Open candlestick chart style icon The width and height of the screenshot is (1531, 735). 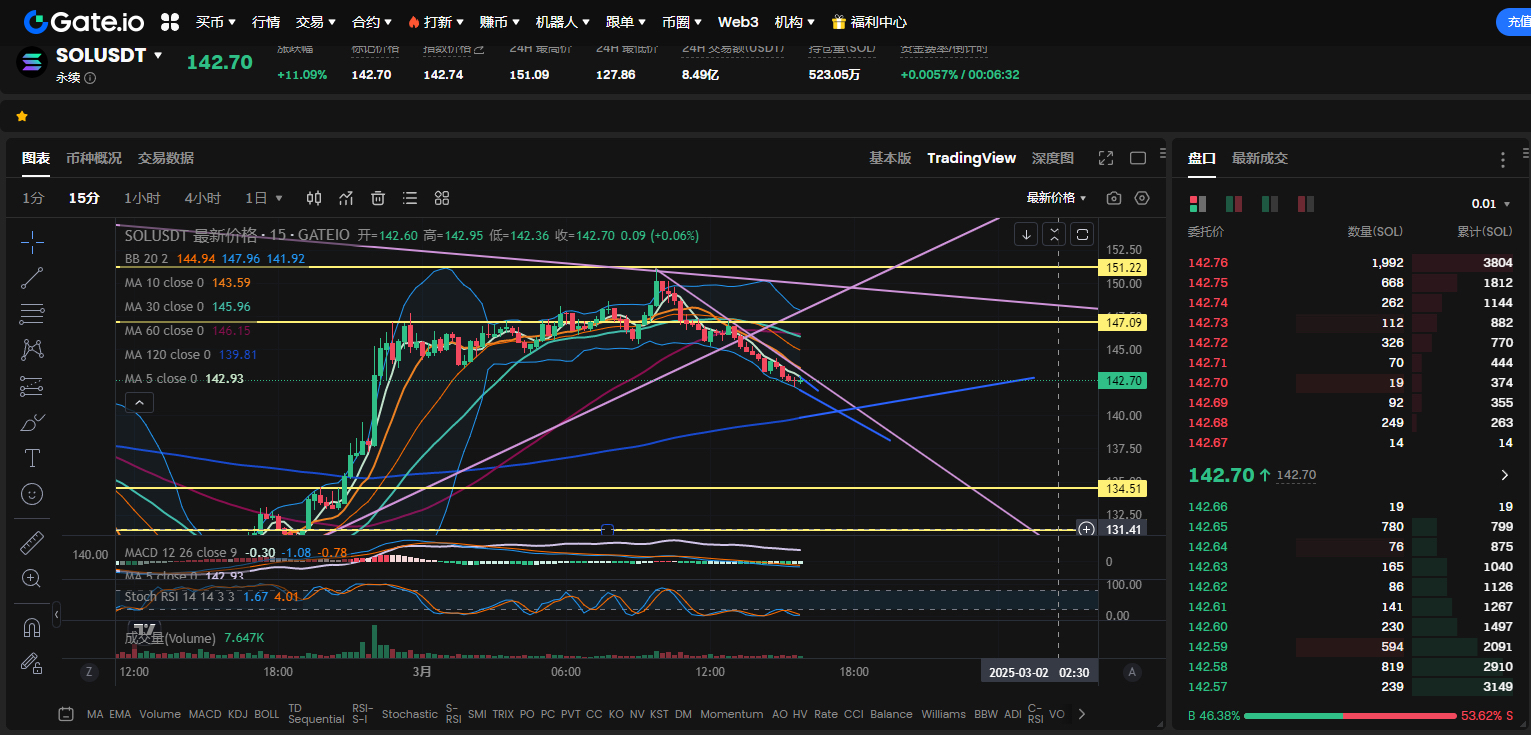(x=314, y=198)
